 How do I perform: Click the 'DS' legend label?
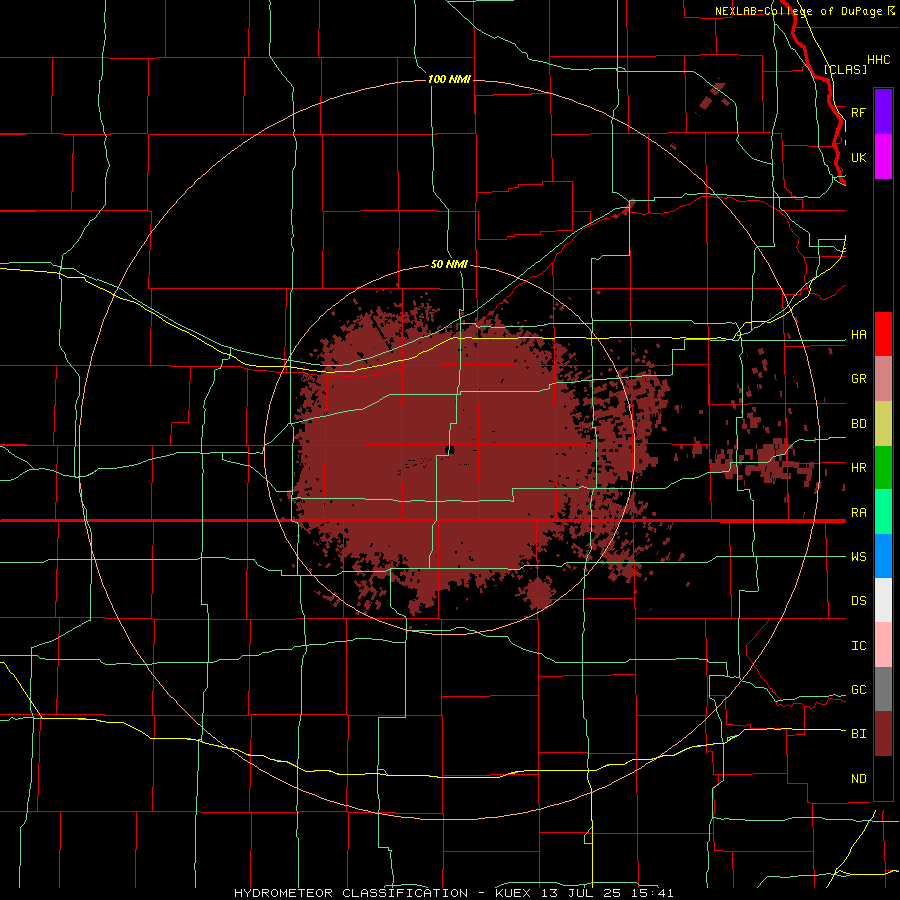click(x=859, y=601)
